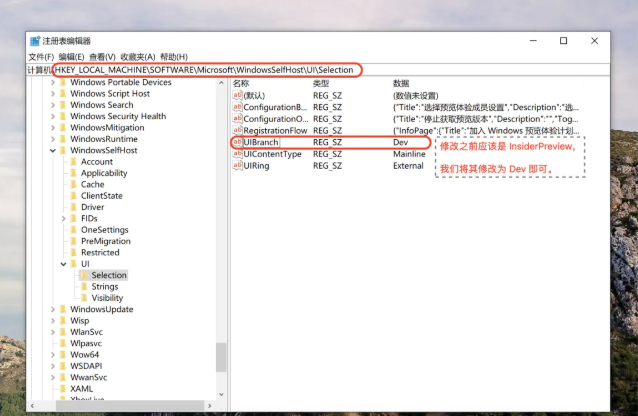
Task: Expand the WindowsRuntime key
Action: pyautogui.click(x=53, y=139)
